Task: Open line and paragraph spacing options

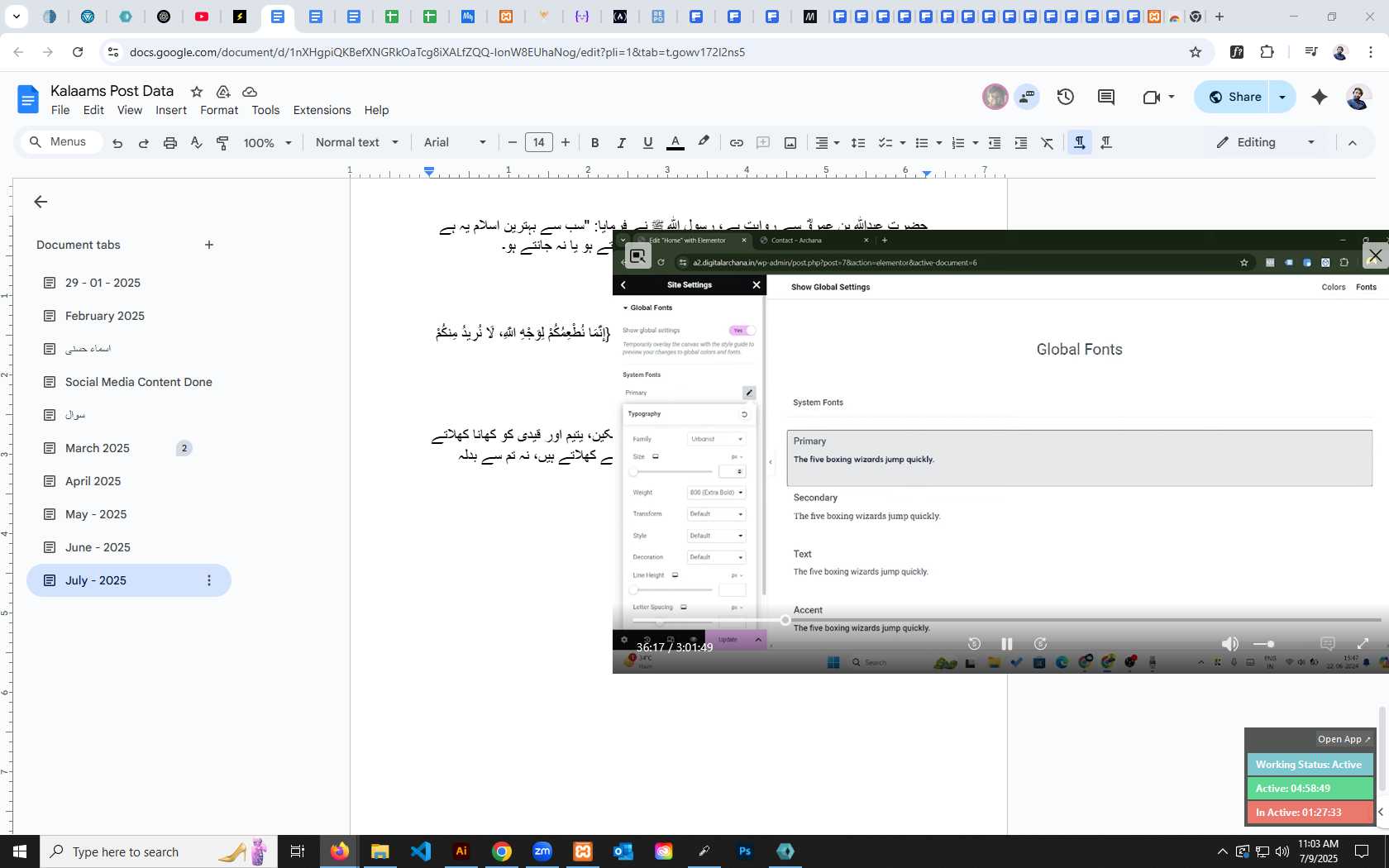Action: [858, 143]
